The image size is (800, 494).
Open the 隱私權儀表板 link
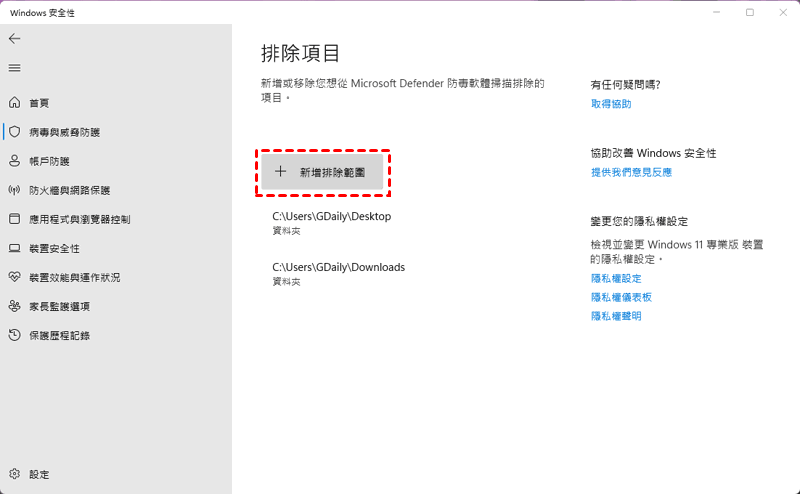[x=621, y=298]
